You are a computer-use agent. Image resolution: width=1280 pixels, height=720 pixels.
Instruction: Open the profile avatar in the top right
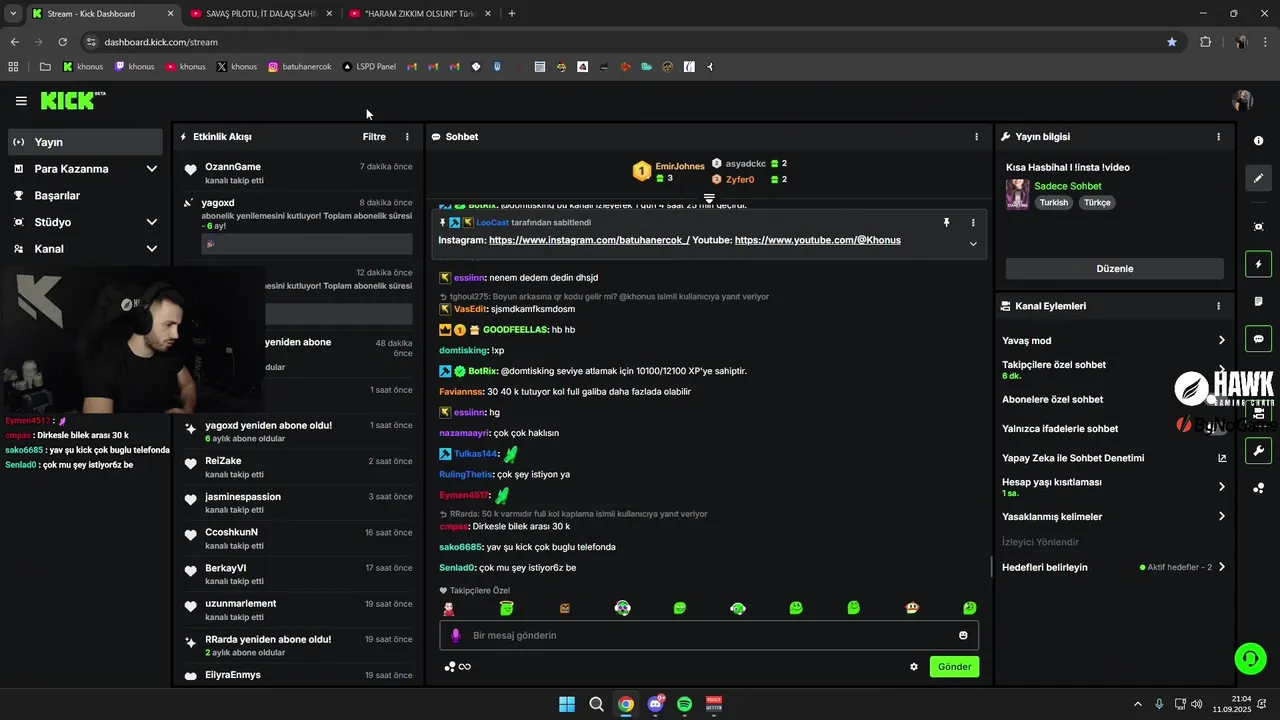coord(1243,100)
